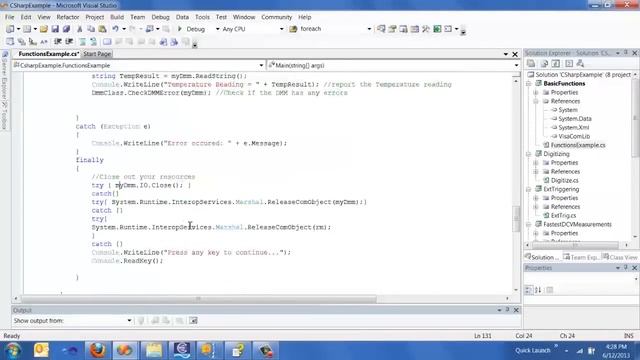This screenshot has width=640, height=360.
Task: Open the active files list dropdown arrow
Action: click(506, 54)
